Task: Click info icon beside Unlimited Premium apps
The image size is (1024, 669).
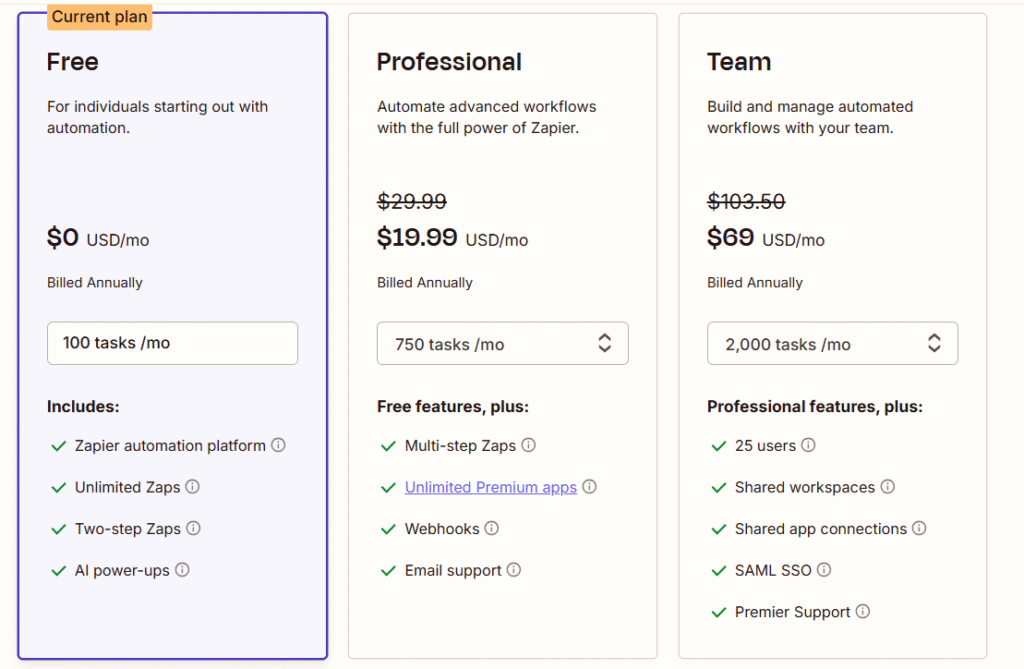Action: (590, 487)
